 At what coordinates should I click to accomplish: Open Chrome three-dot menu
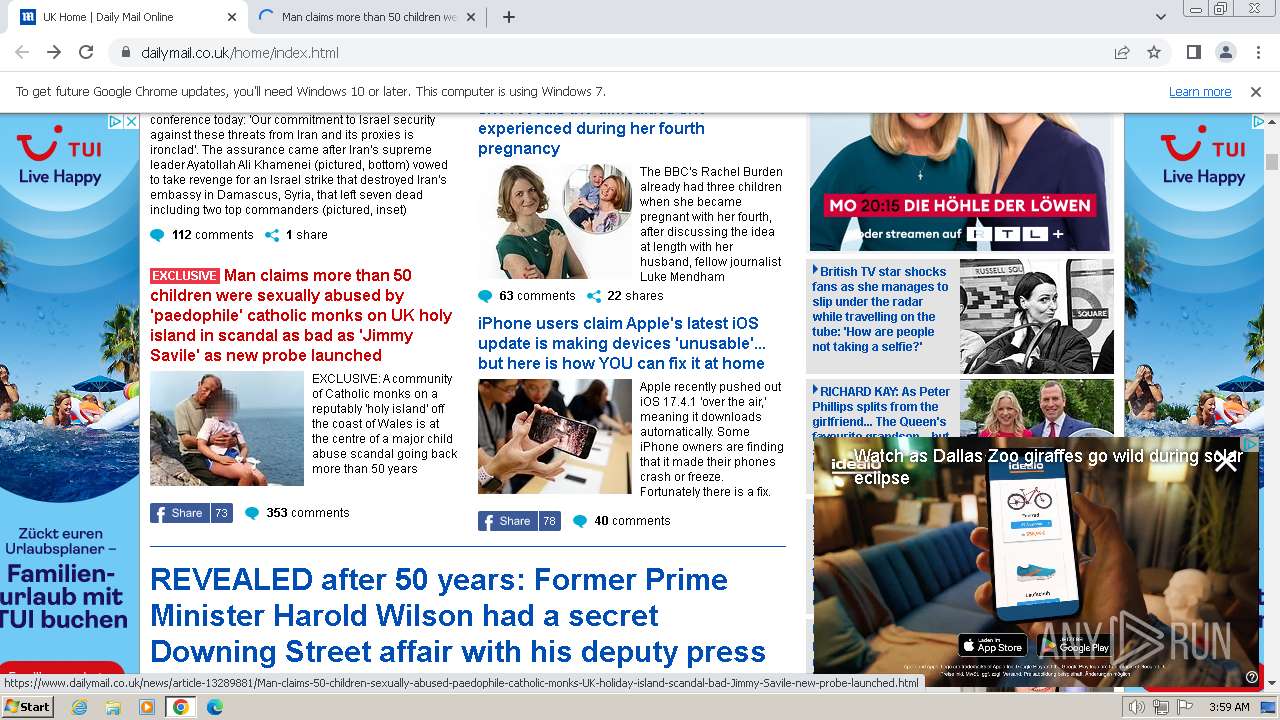pos(1257,52)
